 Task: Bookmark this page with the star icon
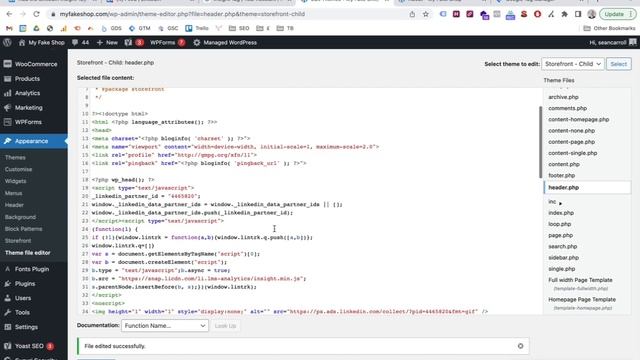[426, 14]
